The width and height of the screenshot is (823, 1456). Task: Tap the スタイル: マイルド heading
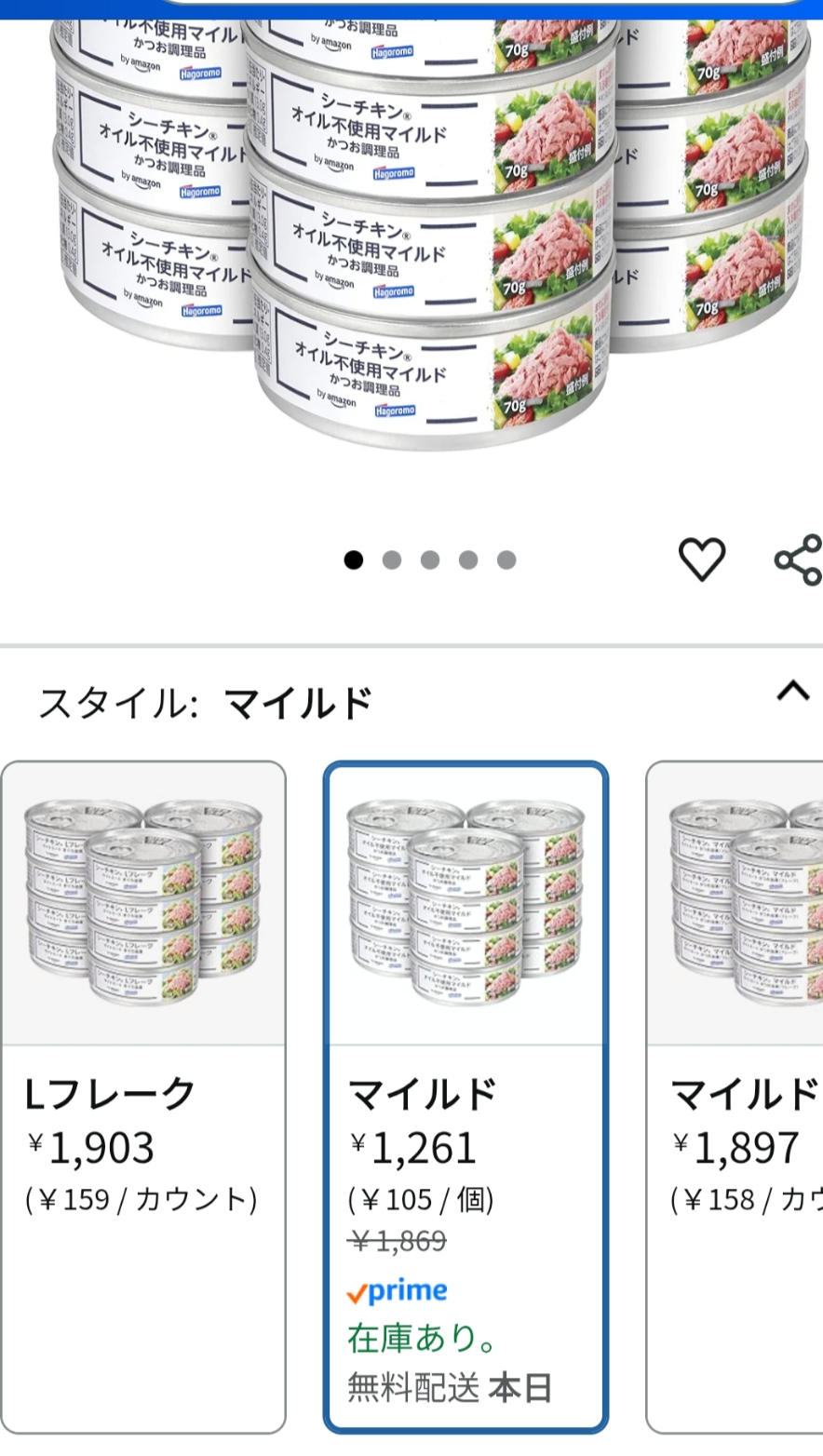pyautogui.click(x=206, y=703)
